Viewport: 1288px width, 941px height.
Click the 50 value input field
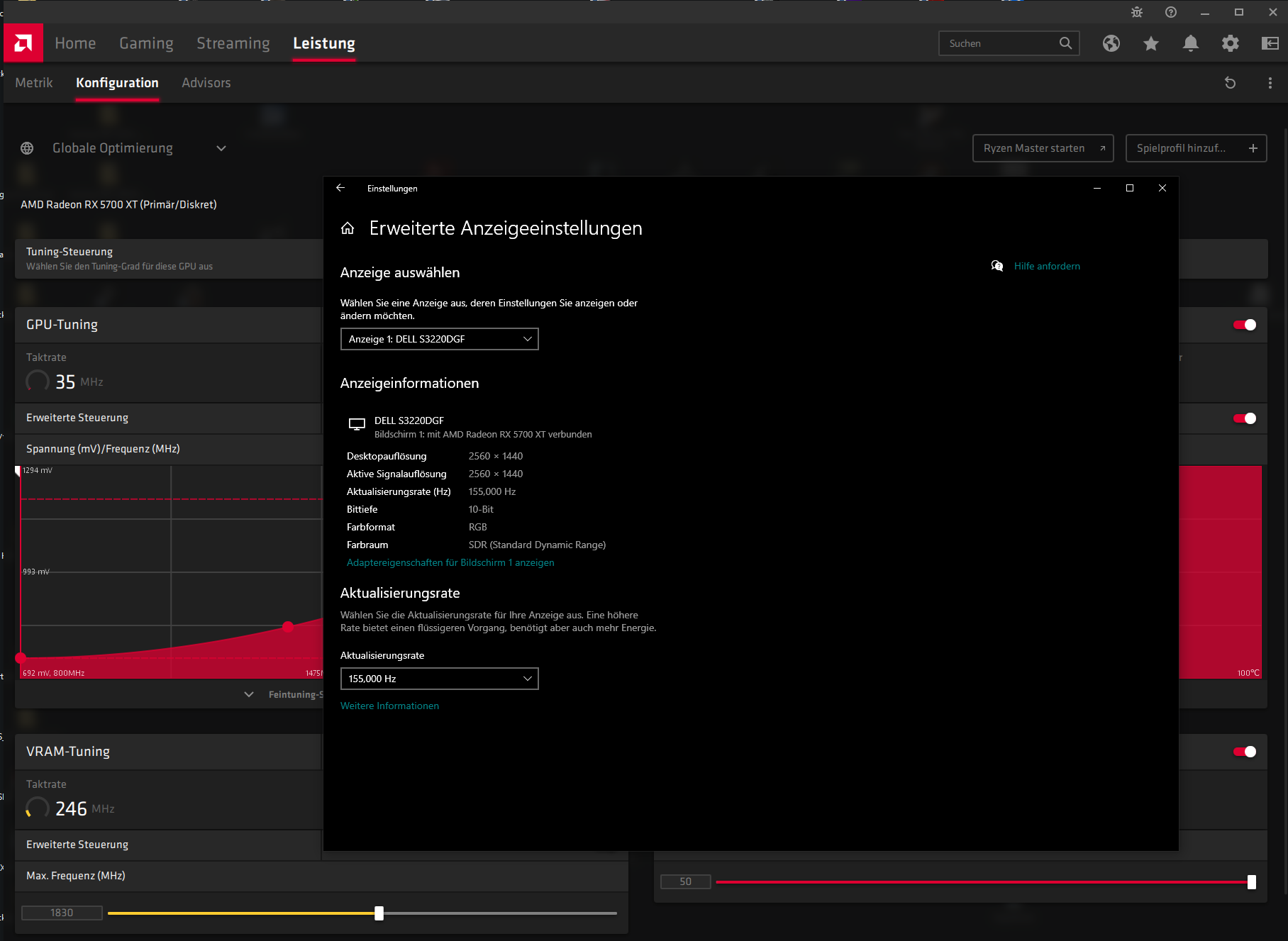[685, 881]
